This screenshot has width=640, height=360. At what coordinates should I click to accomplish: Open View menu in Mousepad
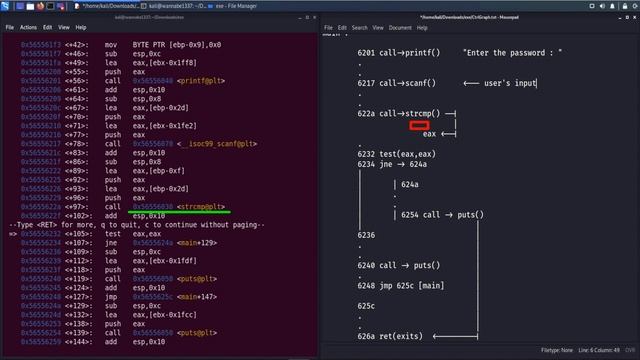378,28
